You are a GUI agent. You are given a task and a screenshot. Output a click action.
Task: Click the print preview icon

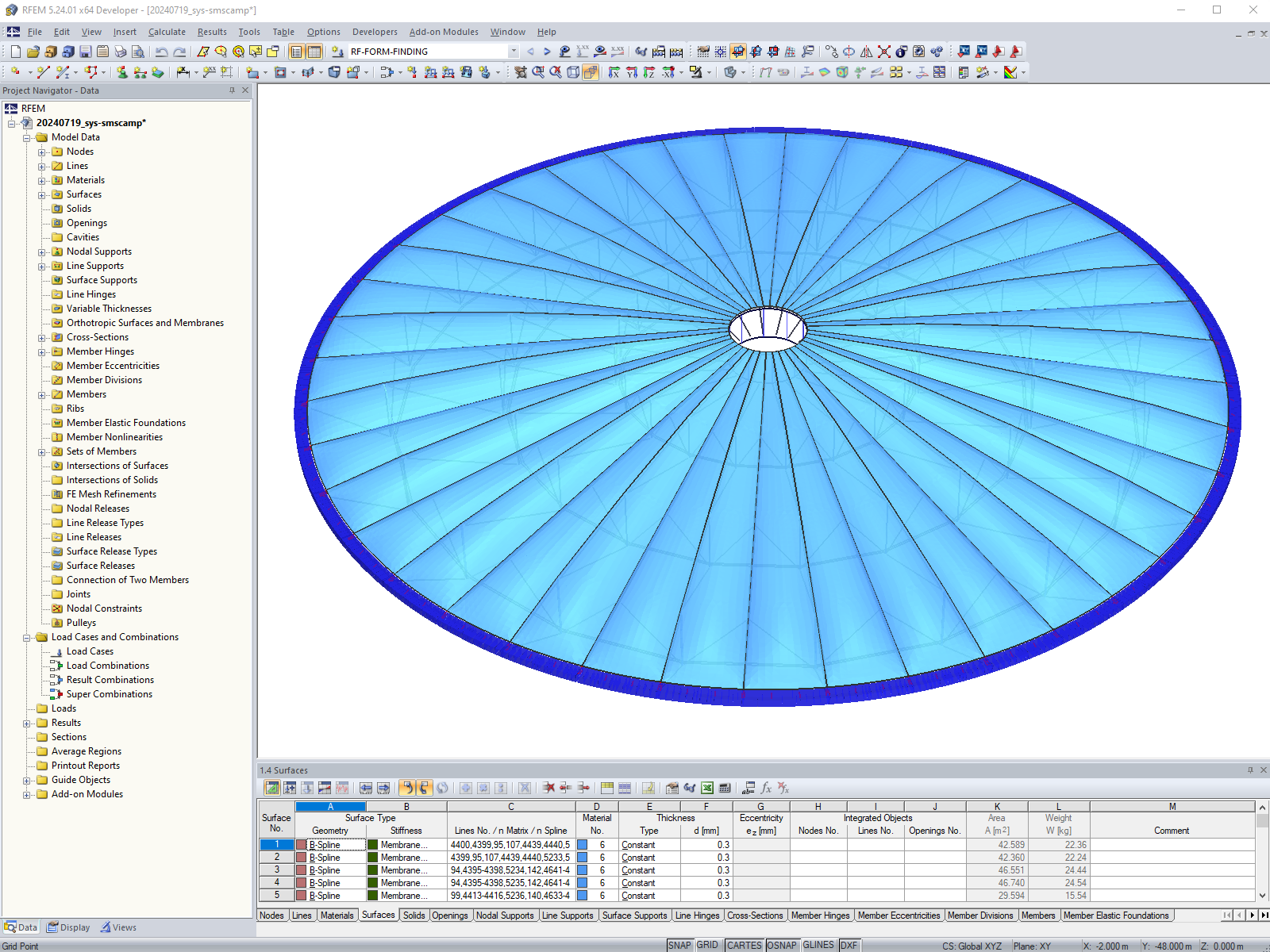click(139, 51)
